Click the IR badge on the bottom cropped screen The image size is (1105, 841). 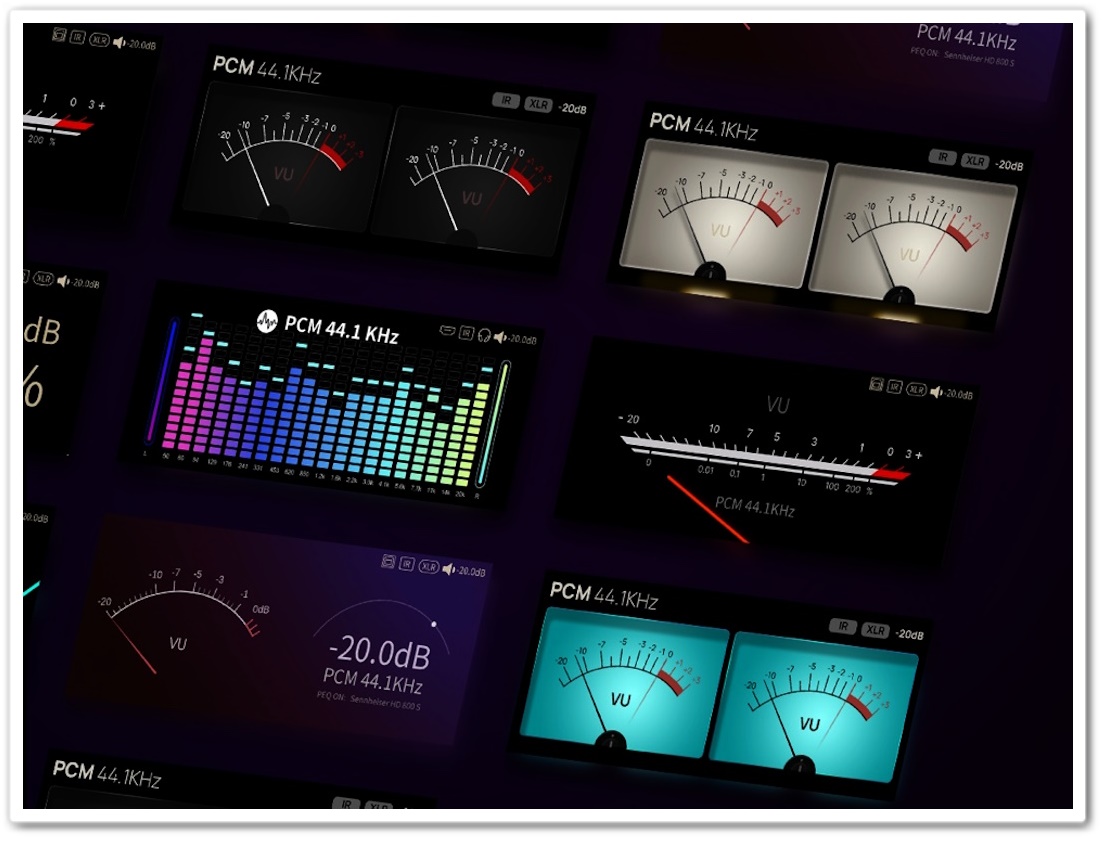pos(346,804)
